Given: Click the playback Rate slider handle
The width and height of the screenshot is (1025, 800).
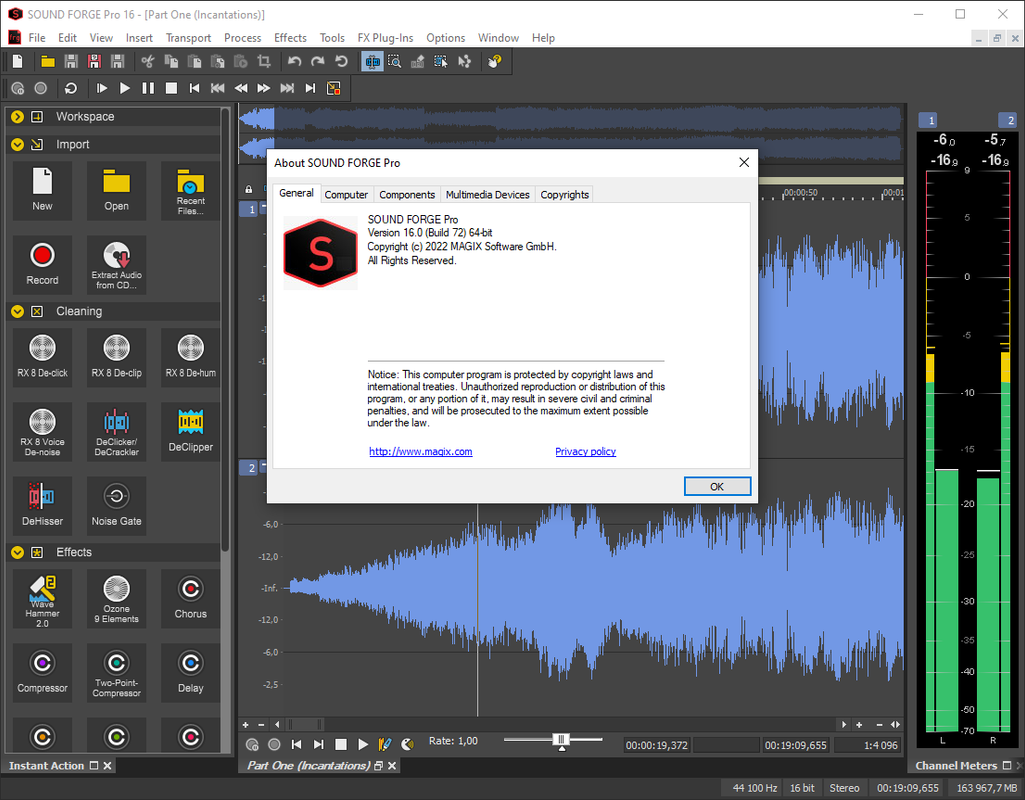Looking at the screenshot, I should 561,741.
